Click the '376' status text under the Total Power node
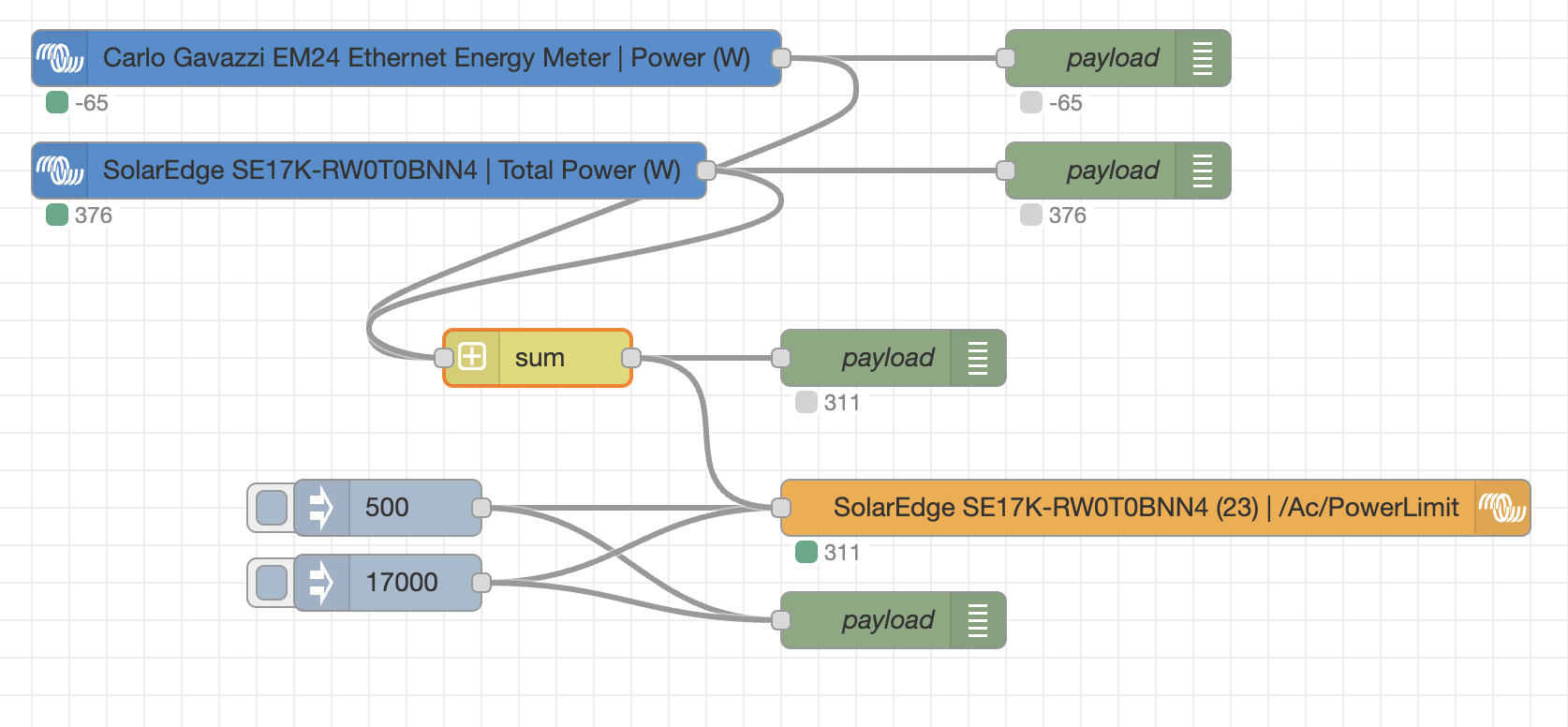Viewport: 1568px width, 727px height. click(x=94, y=215)
